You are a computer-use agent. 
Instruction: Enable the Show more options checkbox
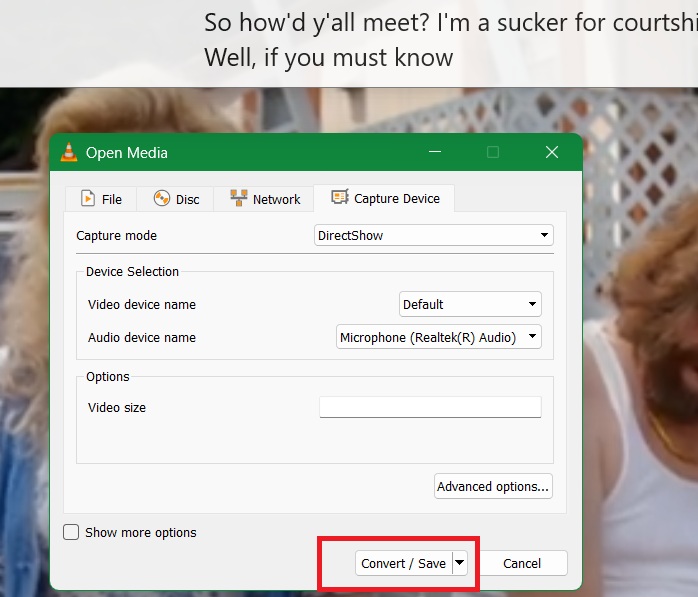tap(71, 533)
